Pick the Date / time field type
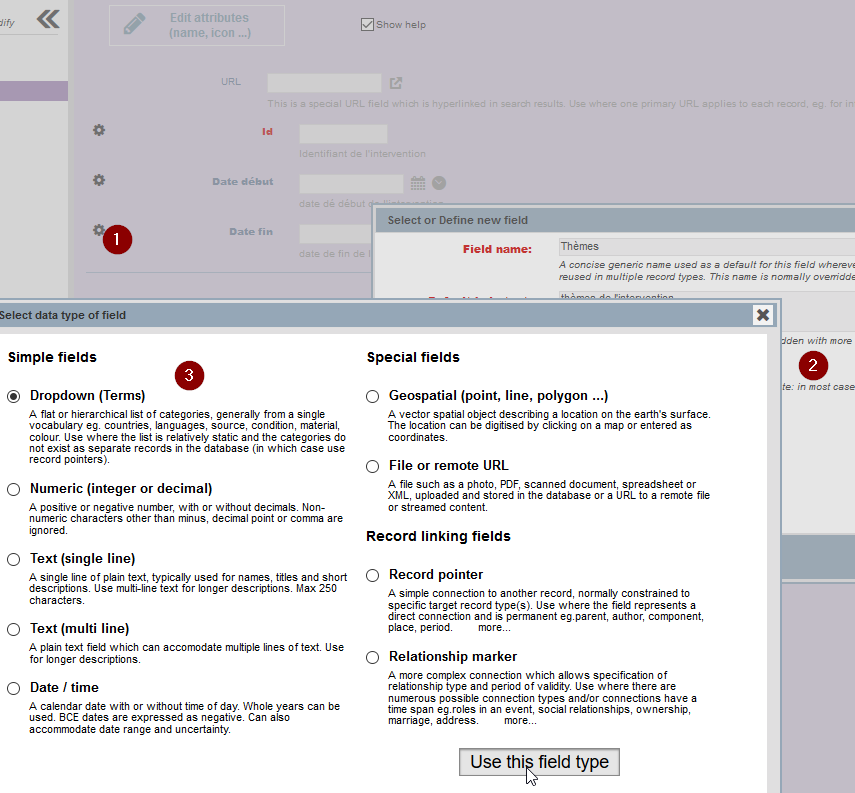Viewport: 855px width, 793px height. coord(14,688)
